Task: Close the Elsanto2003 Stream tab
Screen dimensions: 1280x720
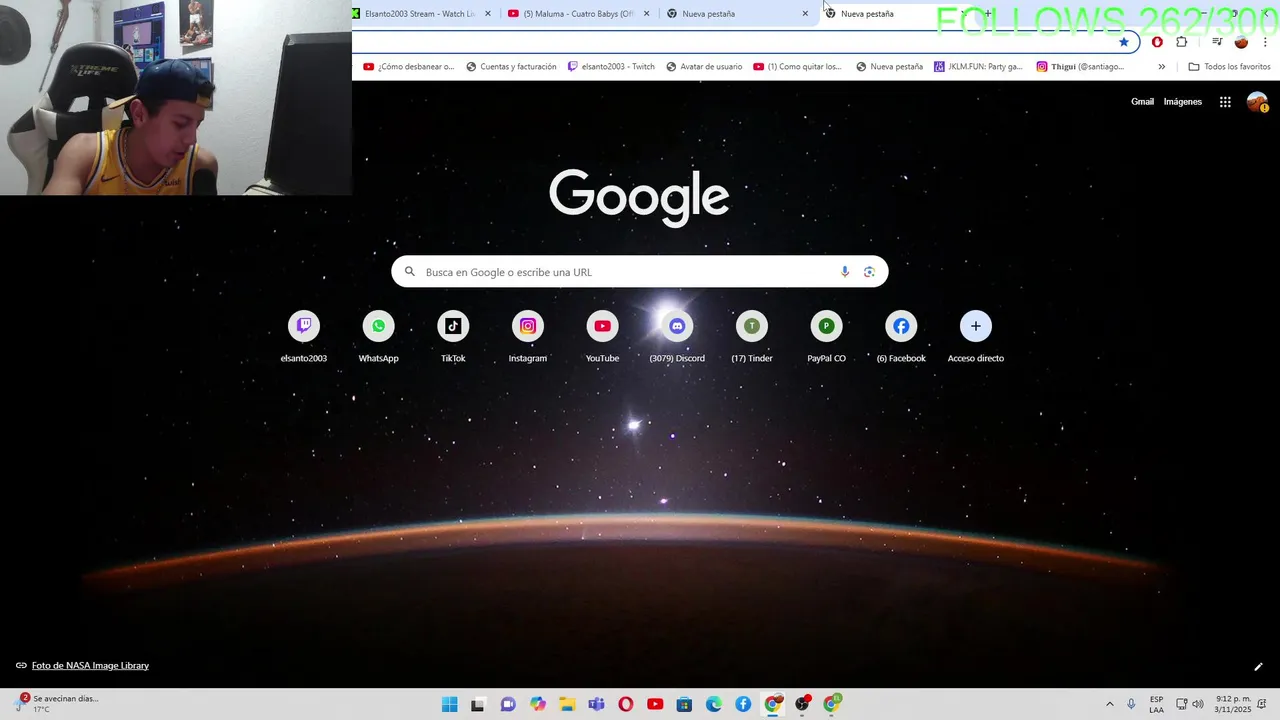Action: (x=488, y=14)
